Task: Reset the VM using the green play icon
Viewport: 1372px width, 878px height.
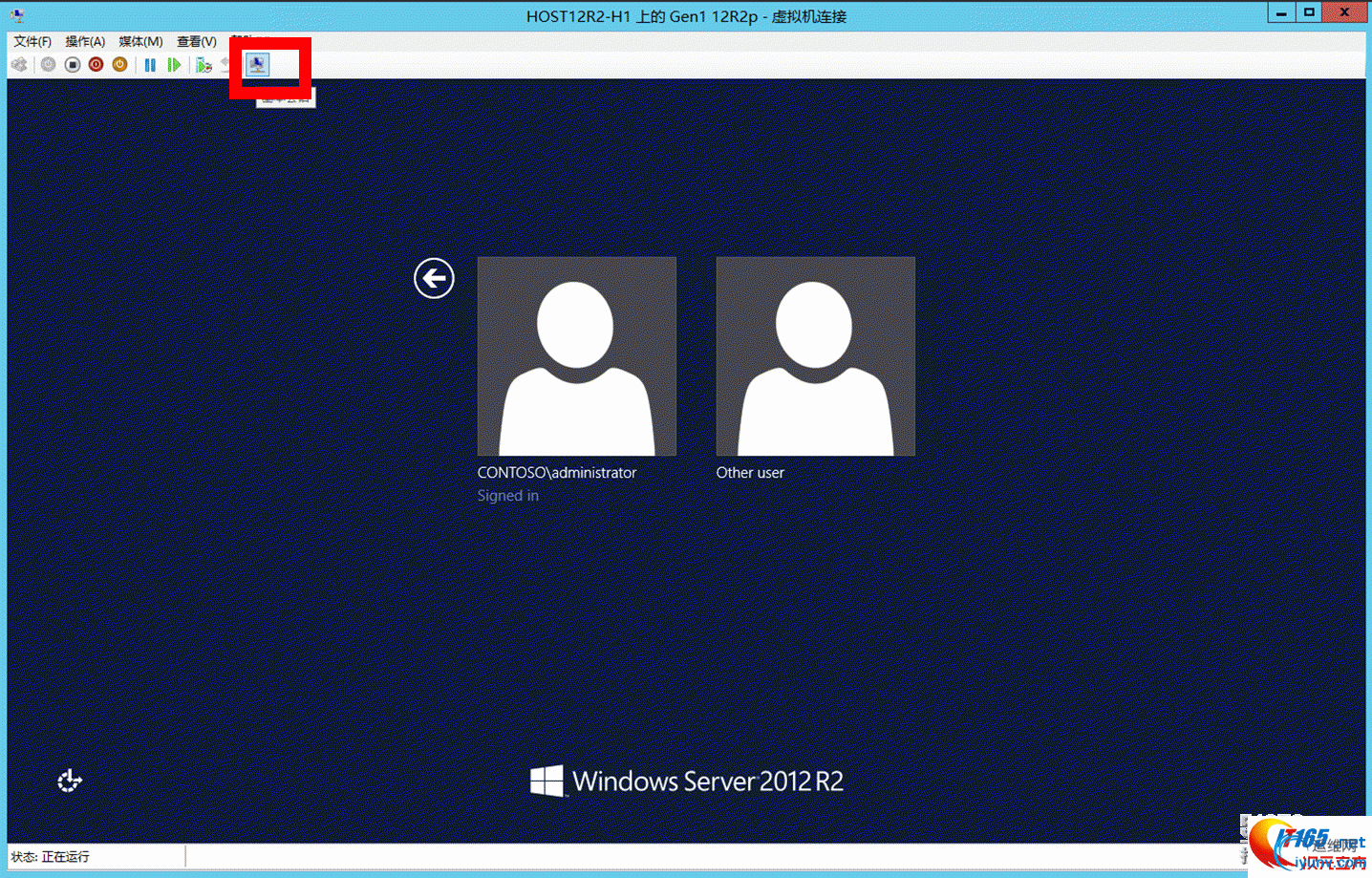Action: coord(174,65)
